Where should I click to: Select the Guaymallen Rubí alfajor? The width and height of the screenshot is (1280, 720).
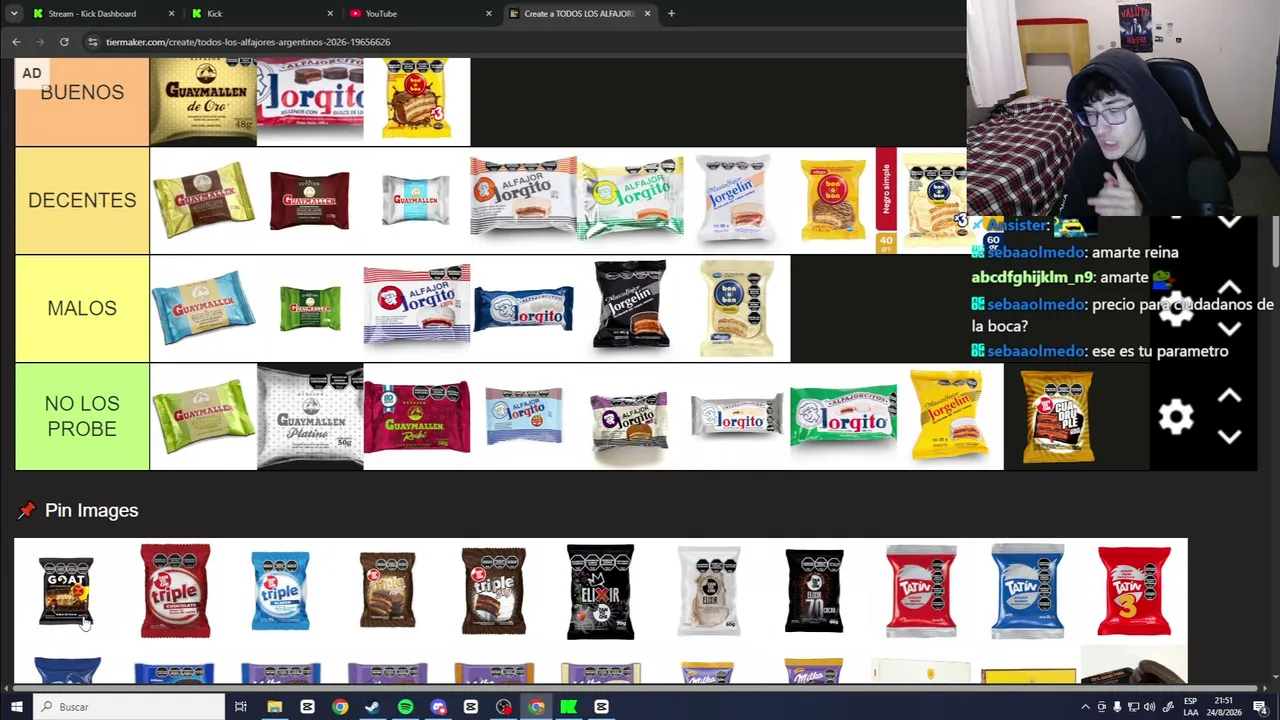[x=416, y=416]
